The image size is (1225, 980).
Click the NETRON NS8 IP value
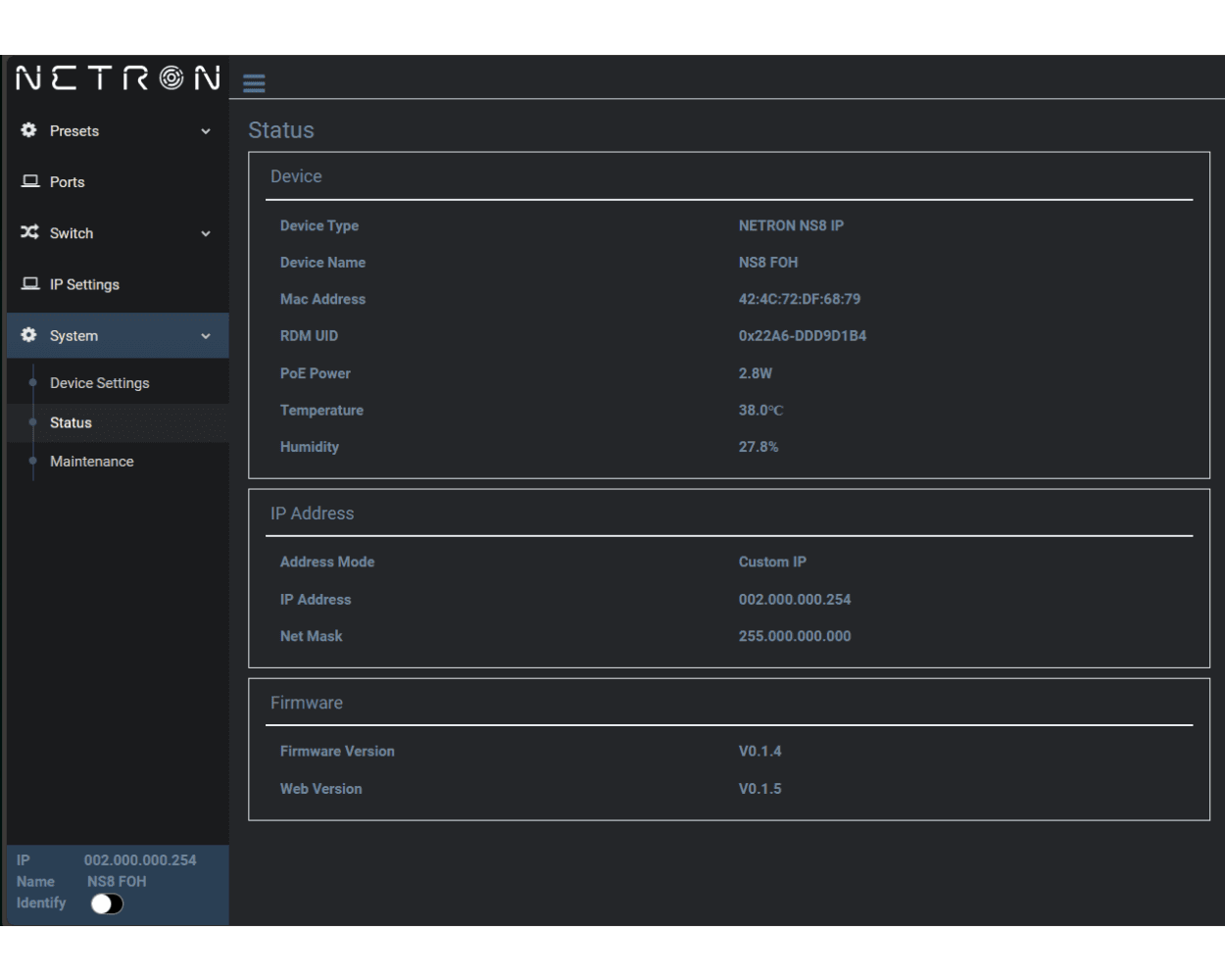[x=791, y=225]
